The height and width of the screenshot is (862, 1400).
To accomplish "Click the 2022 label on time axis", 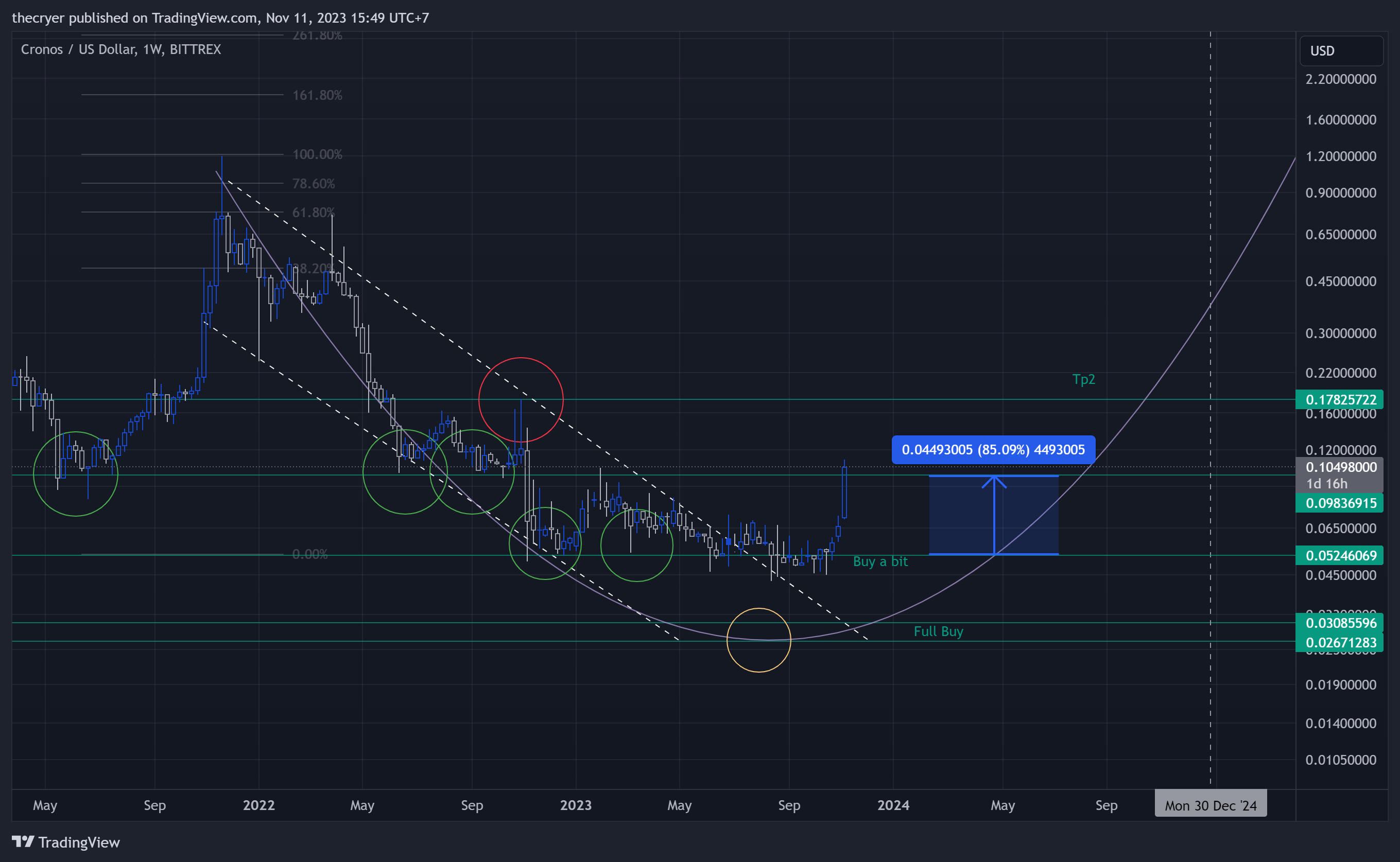I will pos(259,805).
